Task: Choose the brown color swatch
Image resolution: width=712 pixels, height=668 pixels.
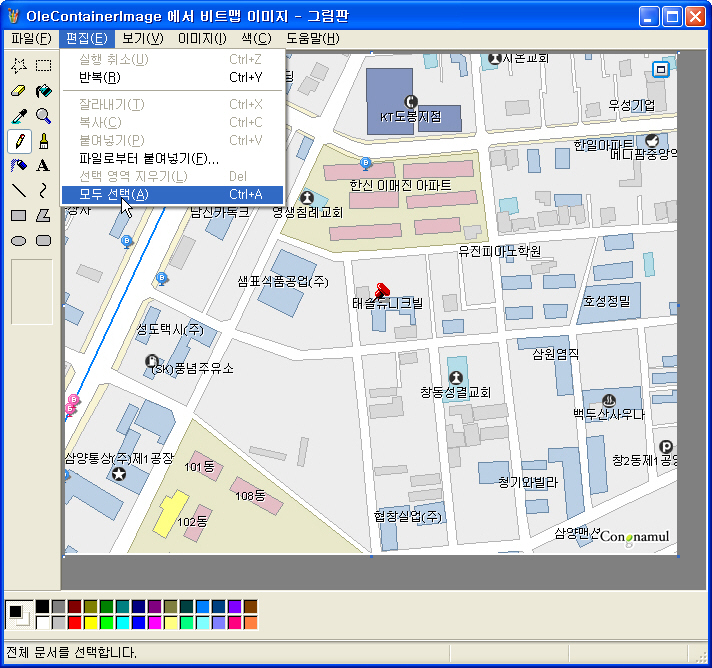Action: 251,606
